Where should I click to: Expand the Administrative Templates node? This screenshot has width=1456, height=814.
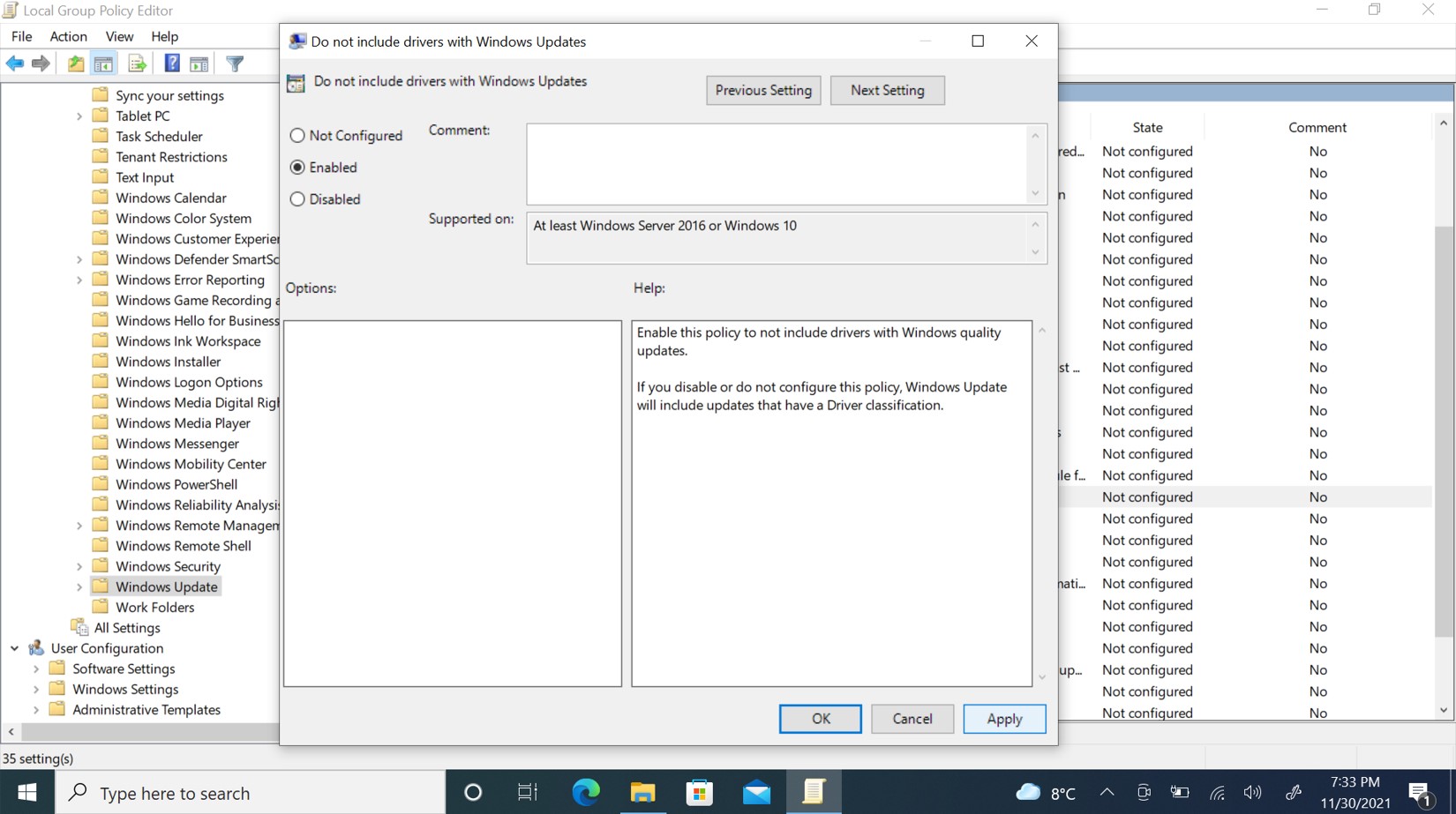coord(36,709)
